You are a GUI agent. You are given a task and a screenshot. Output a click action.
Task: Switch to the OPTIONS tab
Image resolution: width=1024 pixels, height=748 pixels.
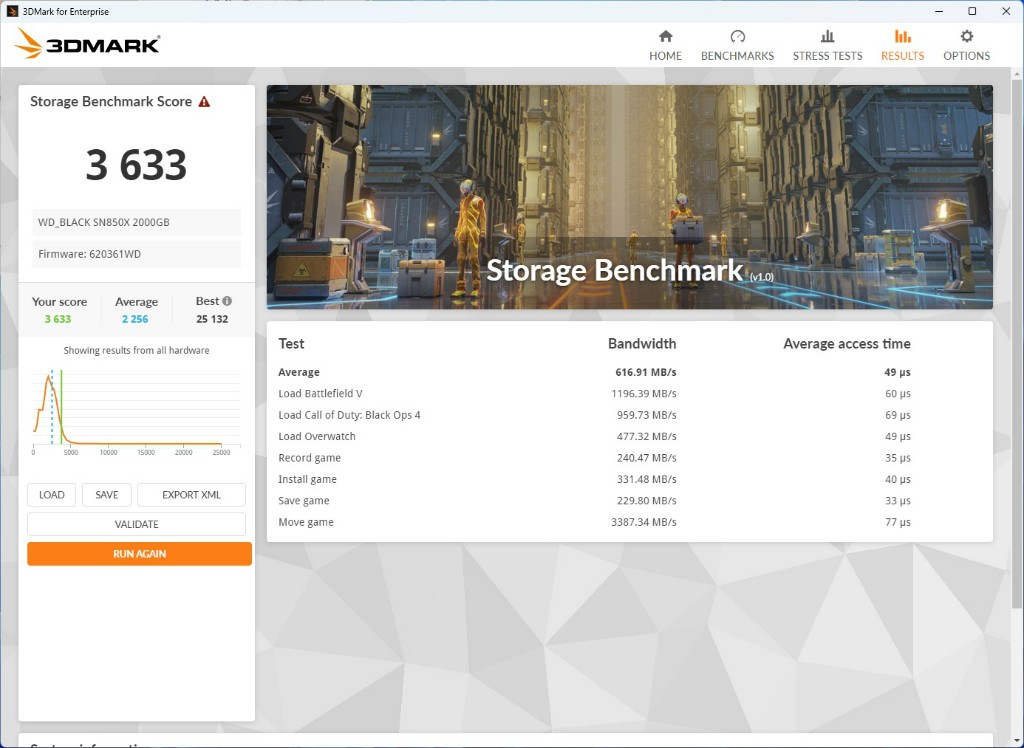tap(965, 45)
